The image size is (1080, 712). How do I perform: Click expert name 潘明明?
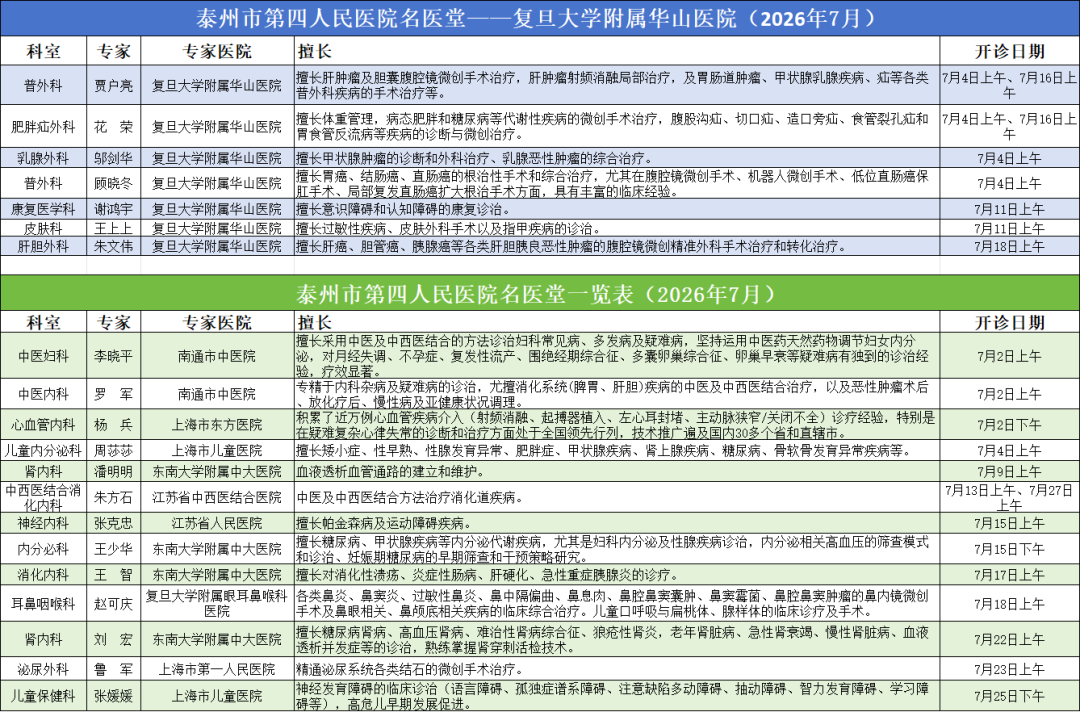114,472
